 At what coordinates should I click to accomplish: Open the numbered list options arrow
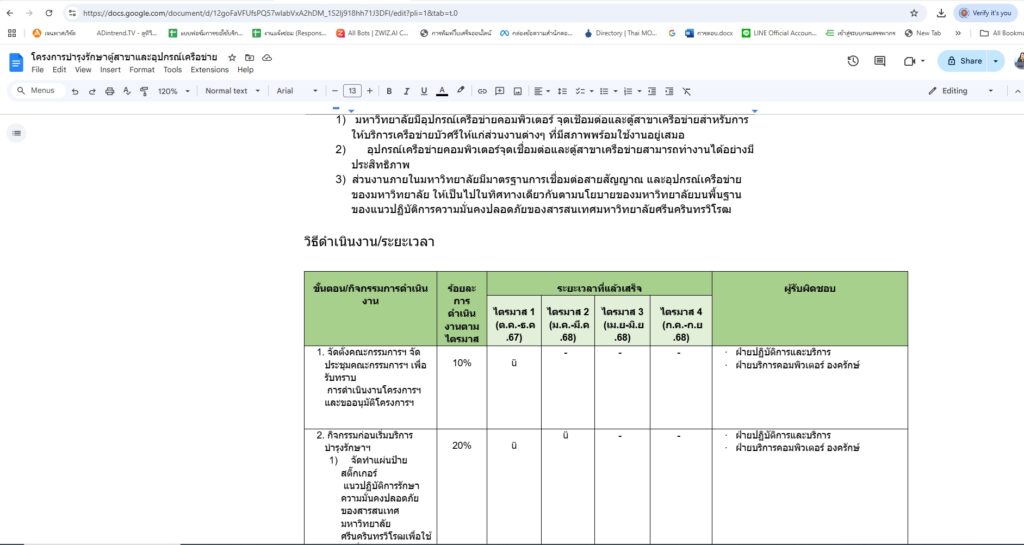tap(639, 91)
